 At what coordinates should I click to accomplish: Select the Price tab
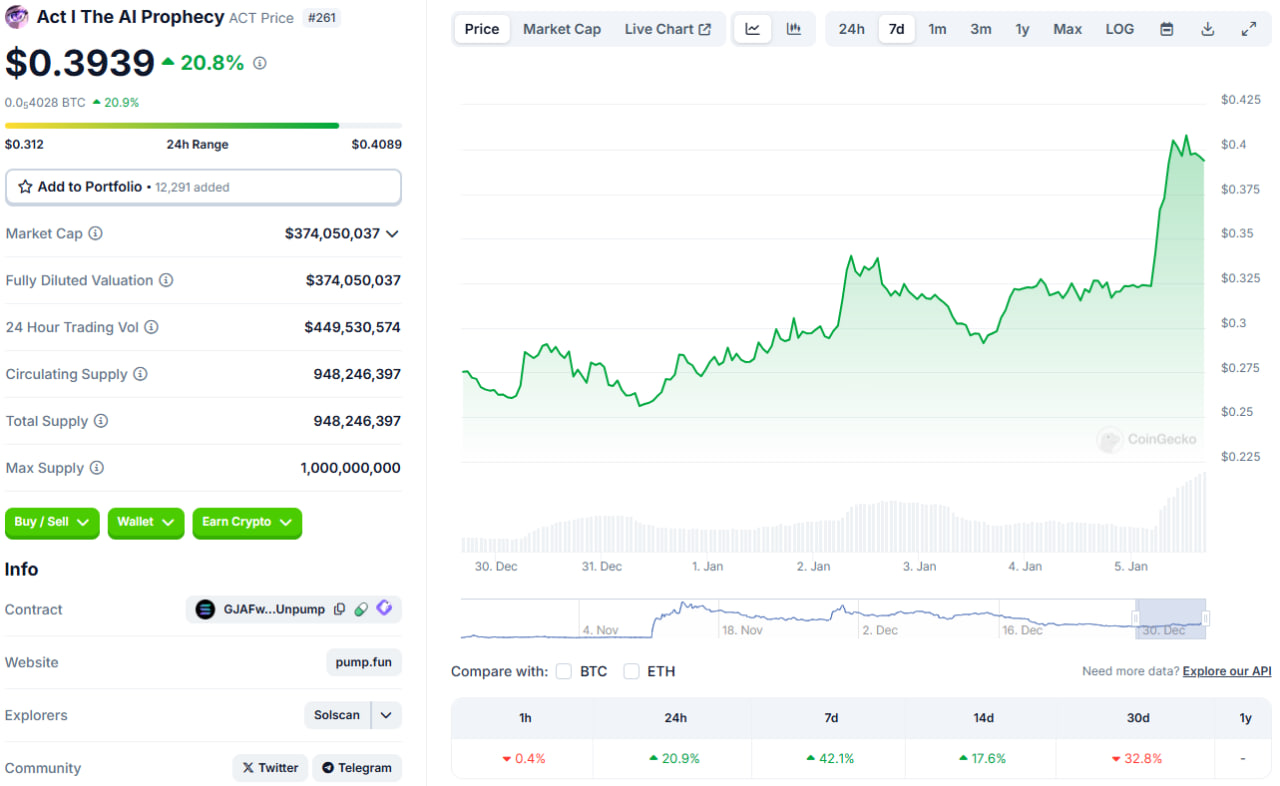click(x=482, y=29)
